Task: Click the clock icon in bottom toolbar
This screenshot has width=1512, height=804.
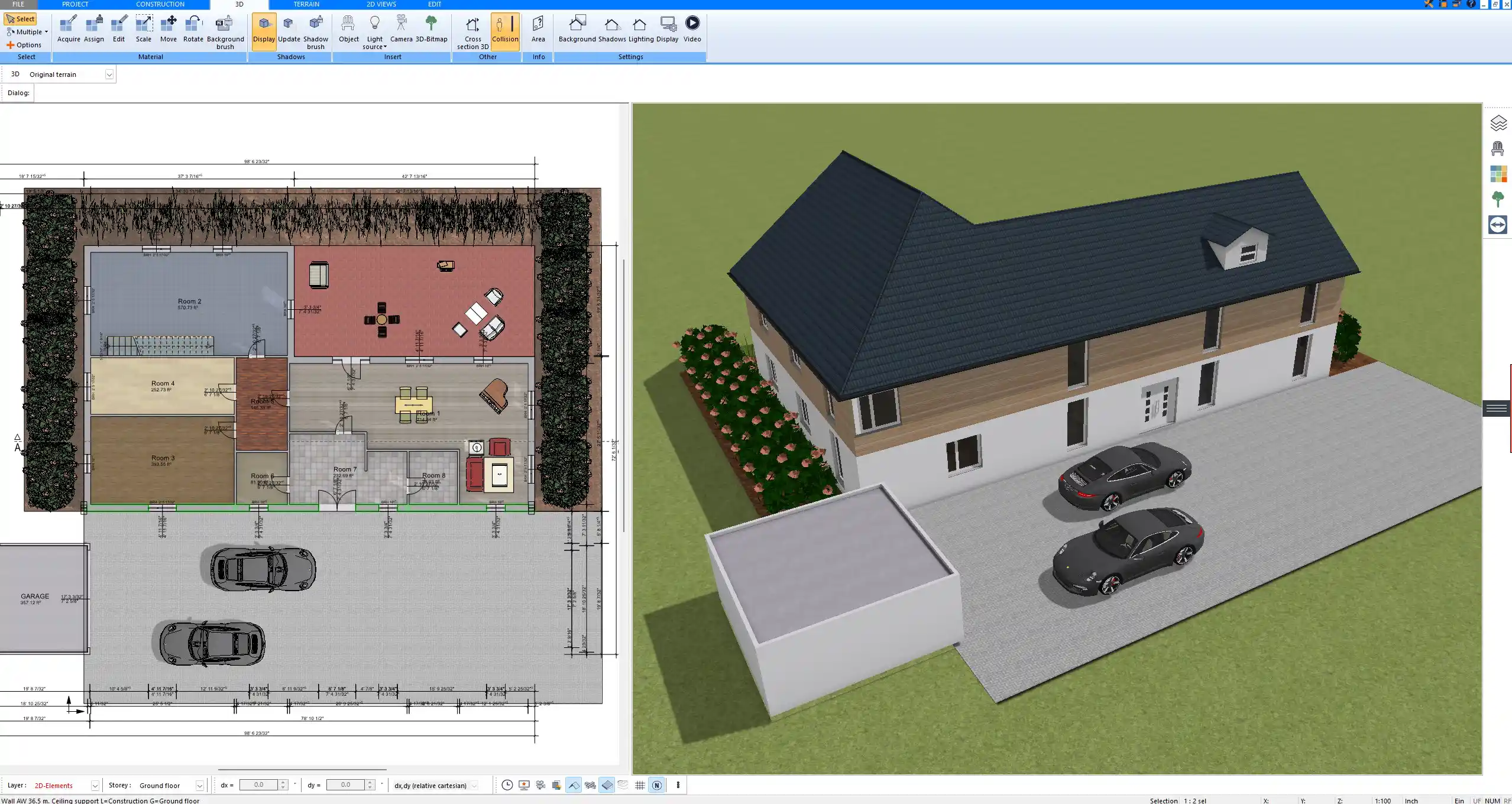Action: click(x=507, y=785)
